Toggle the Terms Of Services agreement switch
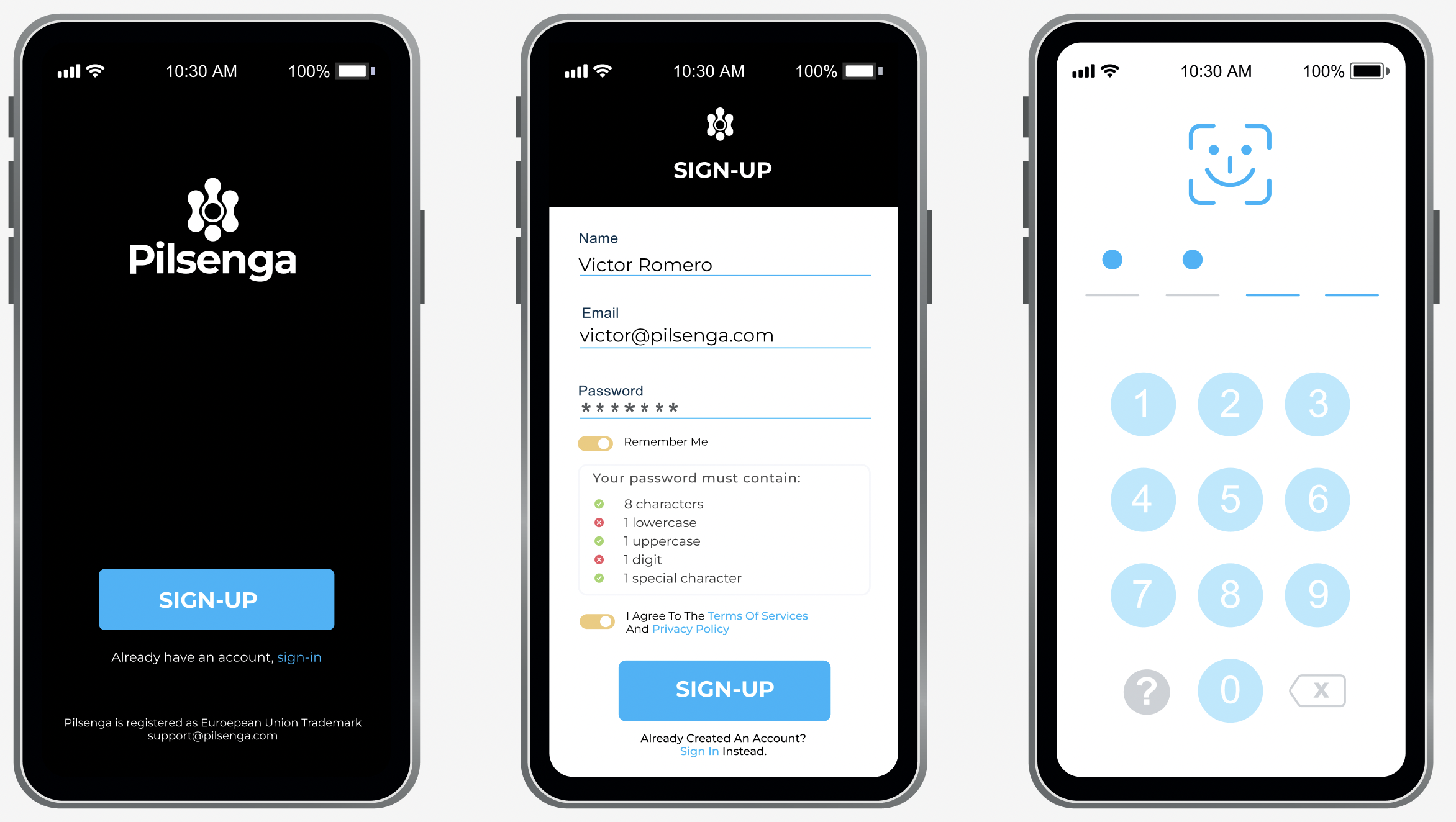 click(x=594, y=621)
